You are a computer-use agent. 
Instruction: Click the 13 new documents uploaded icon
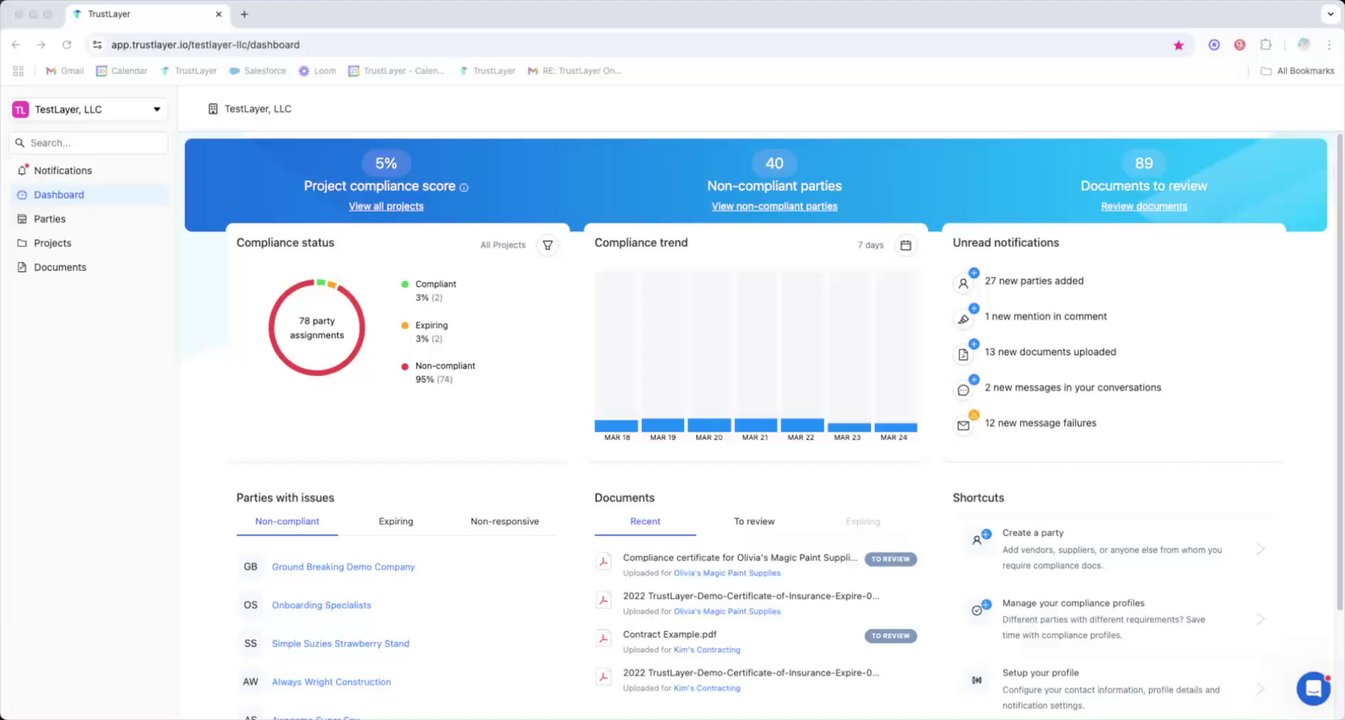(964, 353)
